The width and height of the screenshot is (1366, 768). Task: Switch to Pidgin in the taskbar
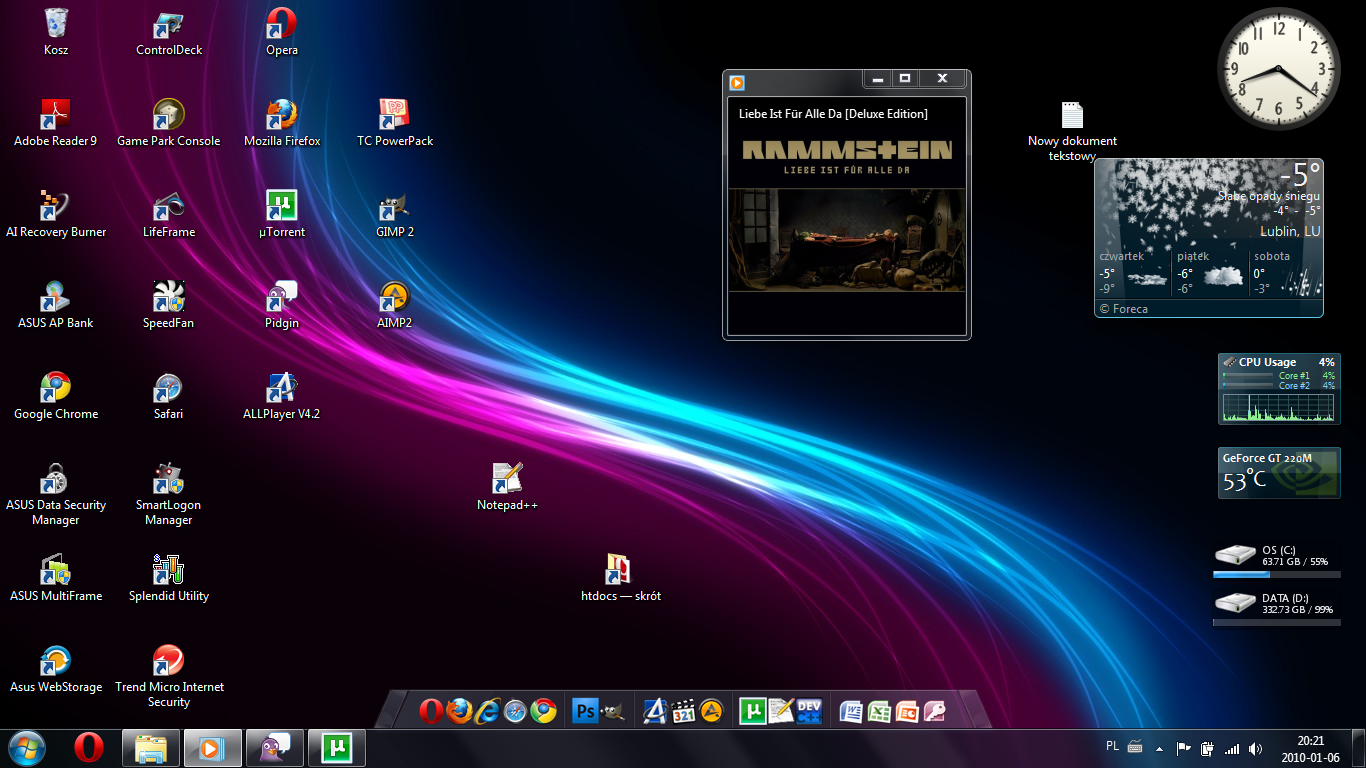pos(273,747)
